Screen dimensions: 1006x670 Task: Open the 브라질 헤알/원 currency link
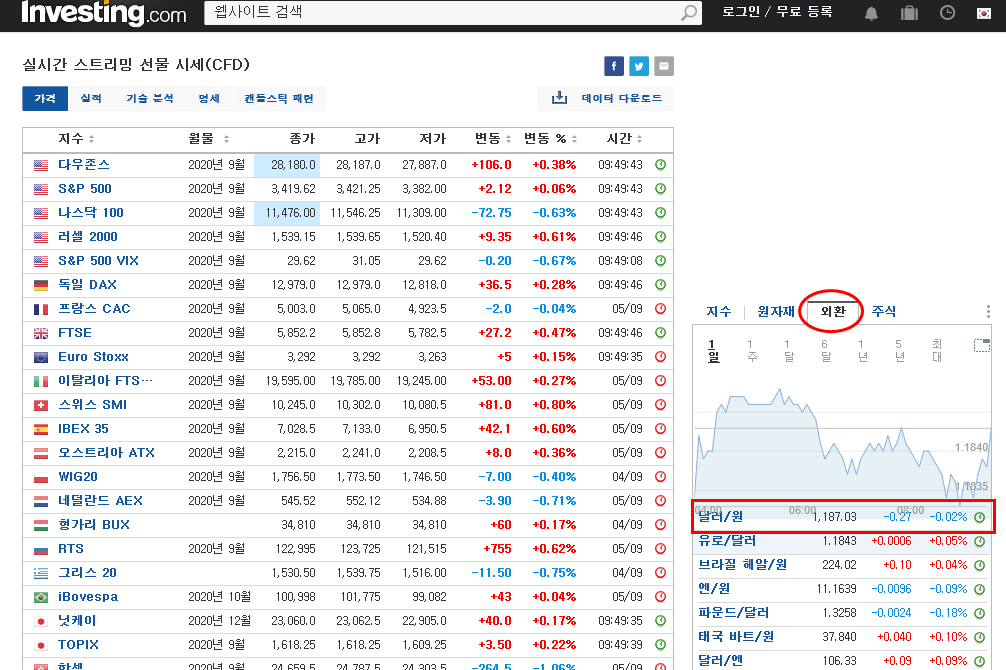(742, 565)
